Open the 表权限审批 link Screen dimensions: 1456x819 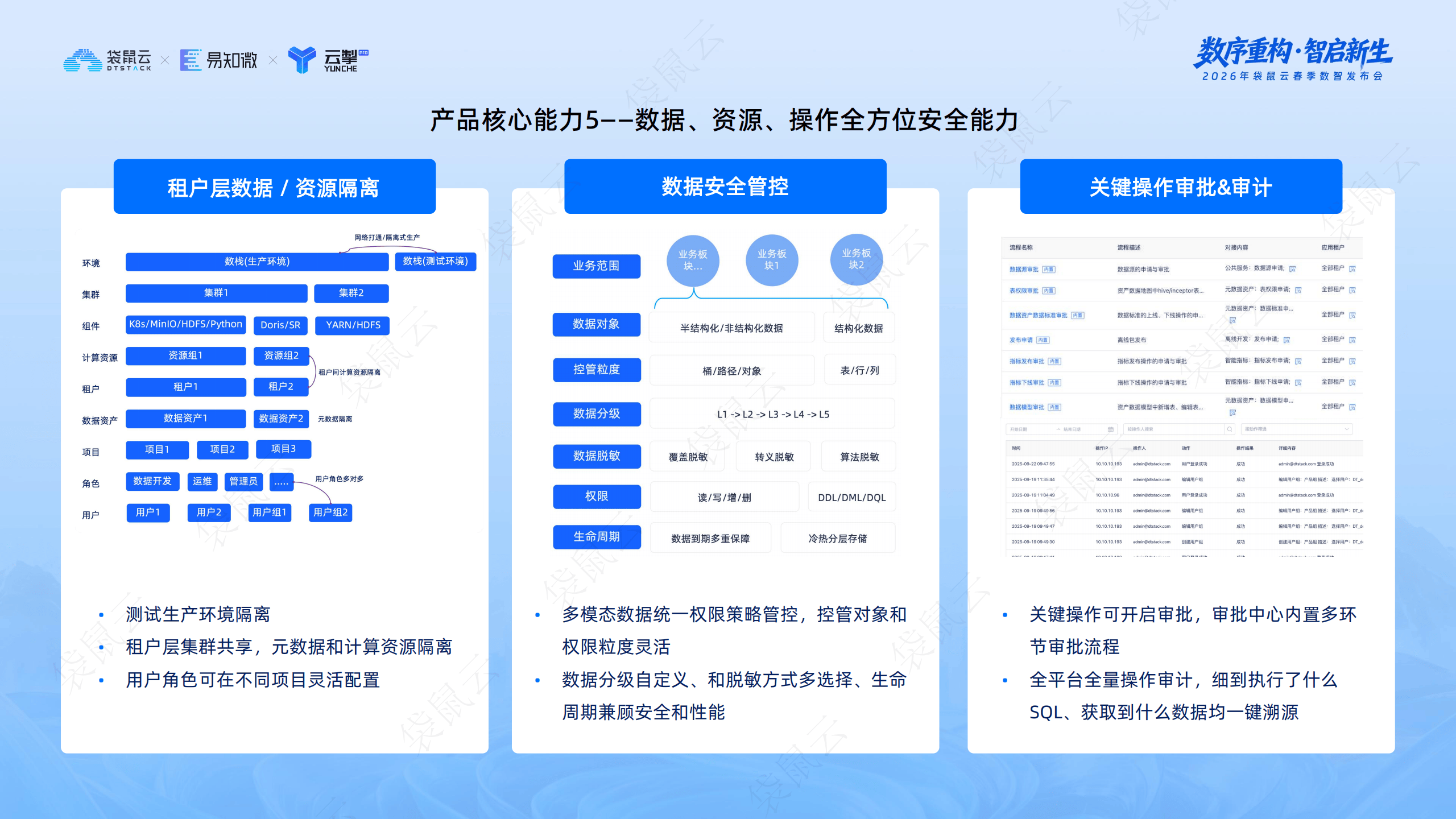[1024, 291]
